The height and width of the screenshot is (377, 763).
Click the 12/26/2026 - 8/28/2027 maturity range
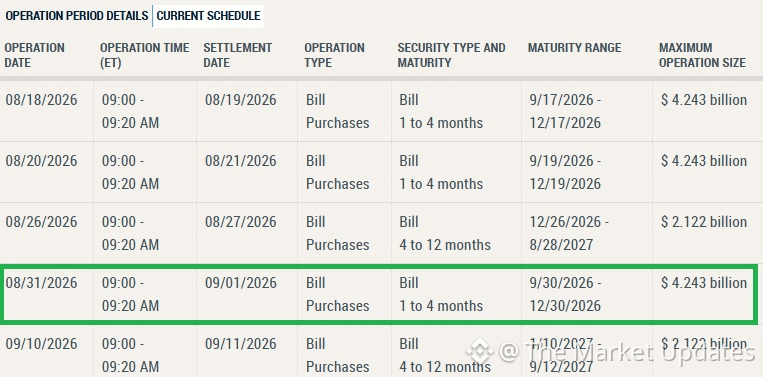pos(569,233)
